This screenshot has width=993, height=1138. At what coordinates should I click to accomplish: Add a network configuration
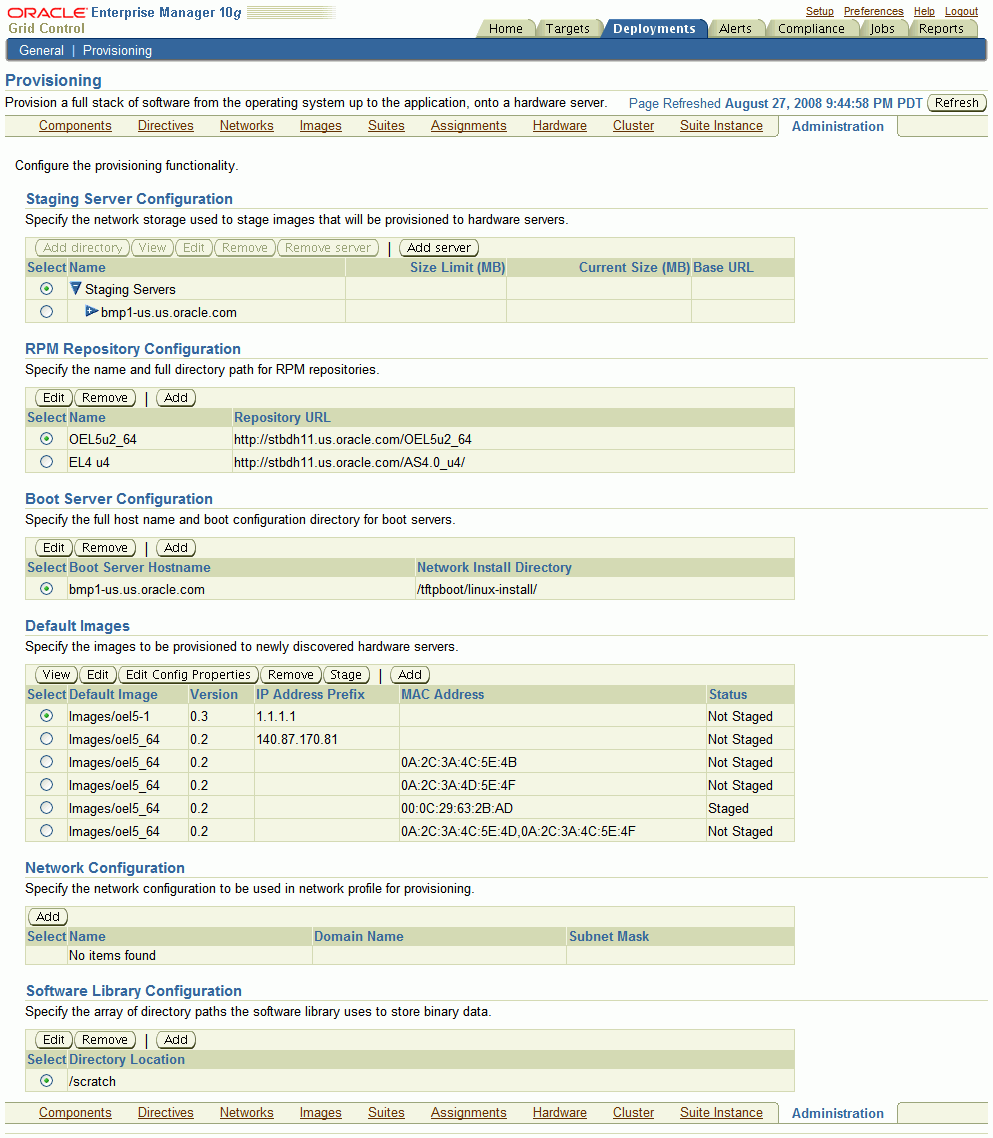tap(48, 917)
